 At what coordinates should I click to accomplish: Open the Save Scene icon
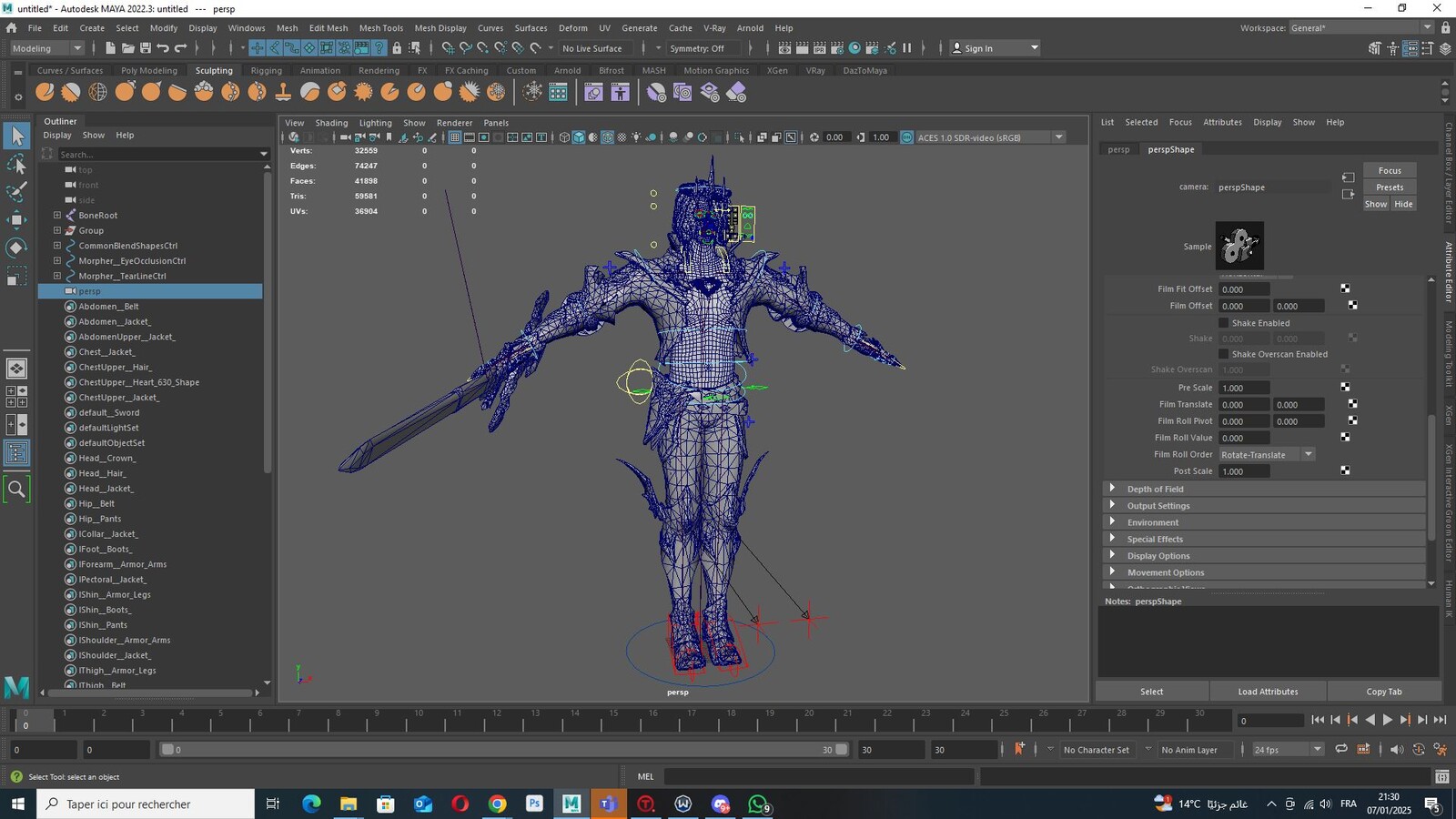(146, 48)
